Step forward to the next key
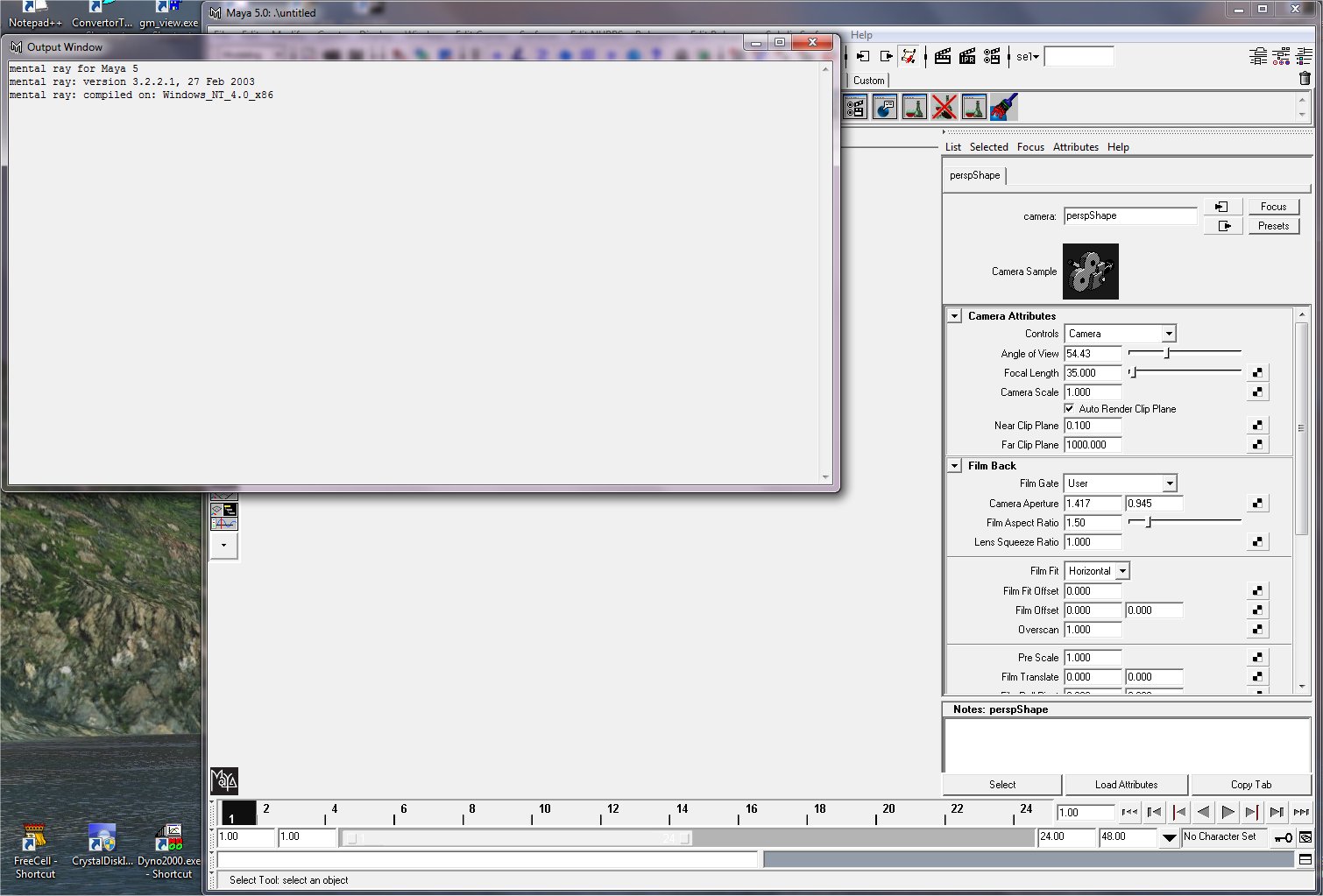This screenshot has width=1323, height=896. tap(1252, 812)
